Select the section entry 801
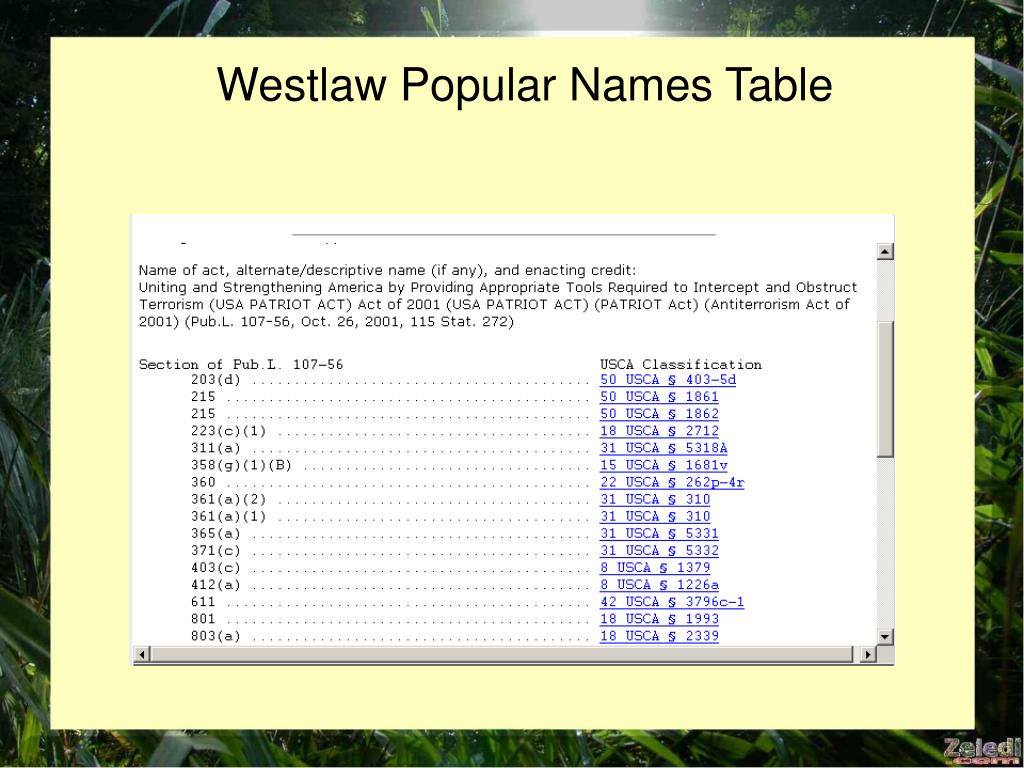 point(203,618)
